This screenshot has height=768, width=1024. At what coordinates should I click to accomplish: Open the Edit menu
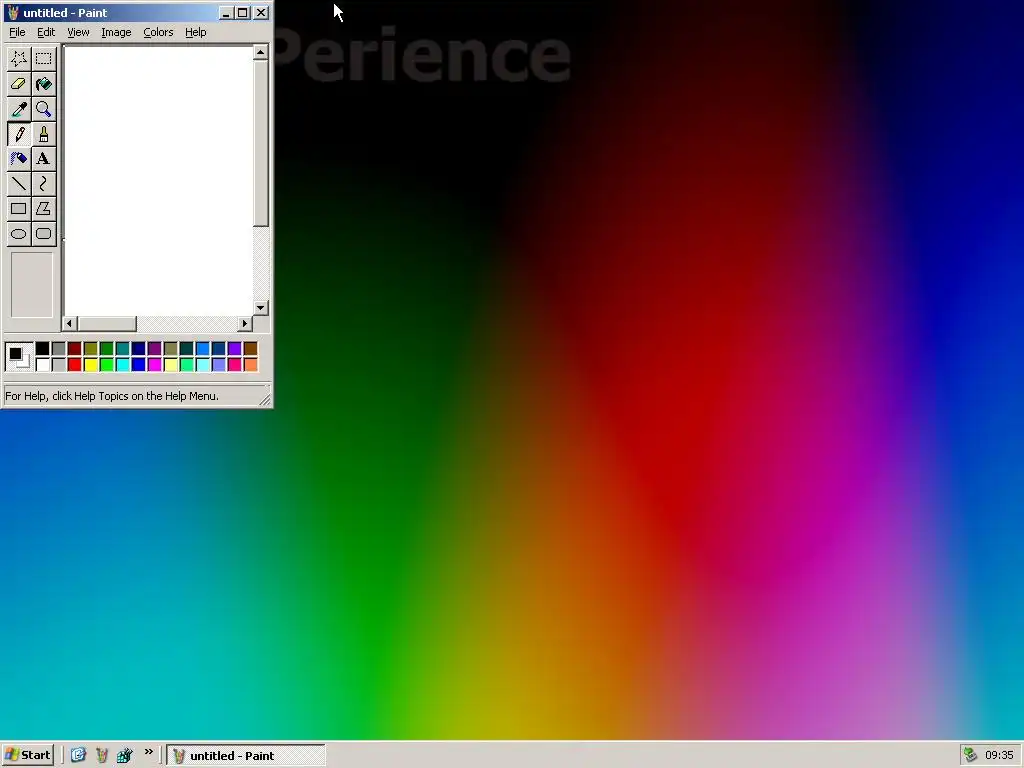(x=46, y=32)
